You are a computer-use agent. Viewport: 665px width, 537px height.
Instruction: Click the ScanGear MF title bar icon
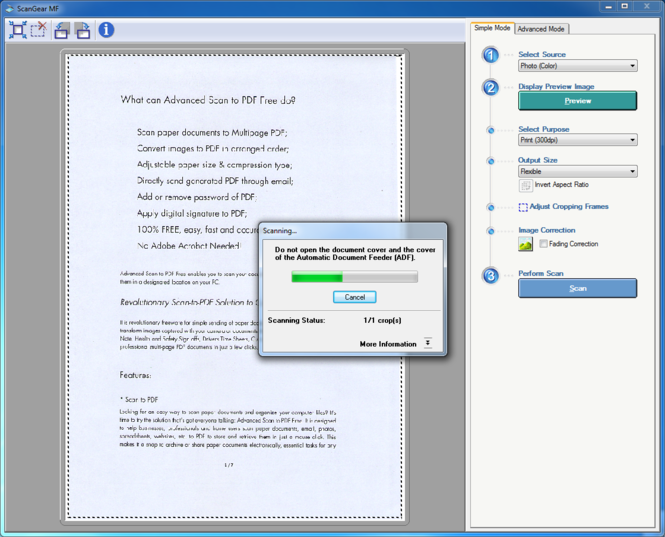(x=10, y=8)
